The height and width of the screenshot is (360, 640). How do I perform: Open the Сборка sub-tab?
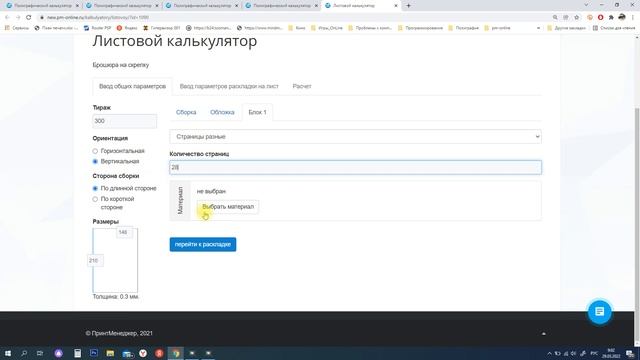tap(186, 112)
